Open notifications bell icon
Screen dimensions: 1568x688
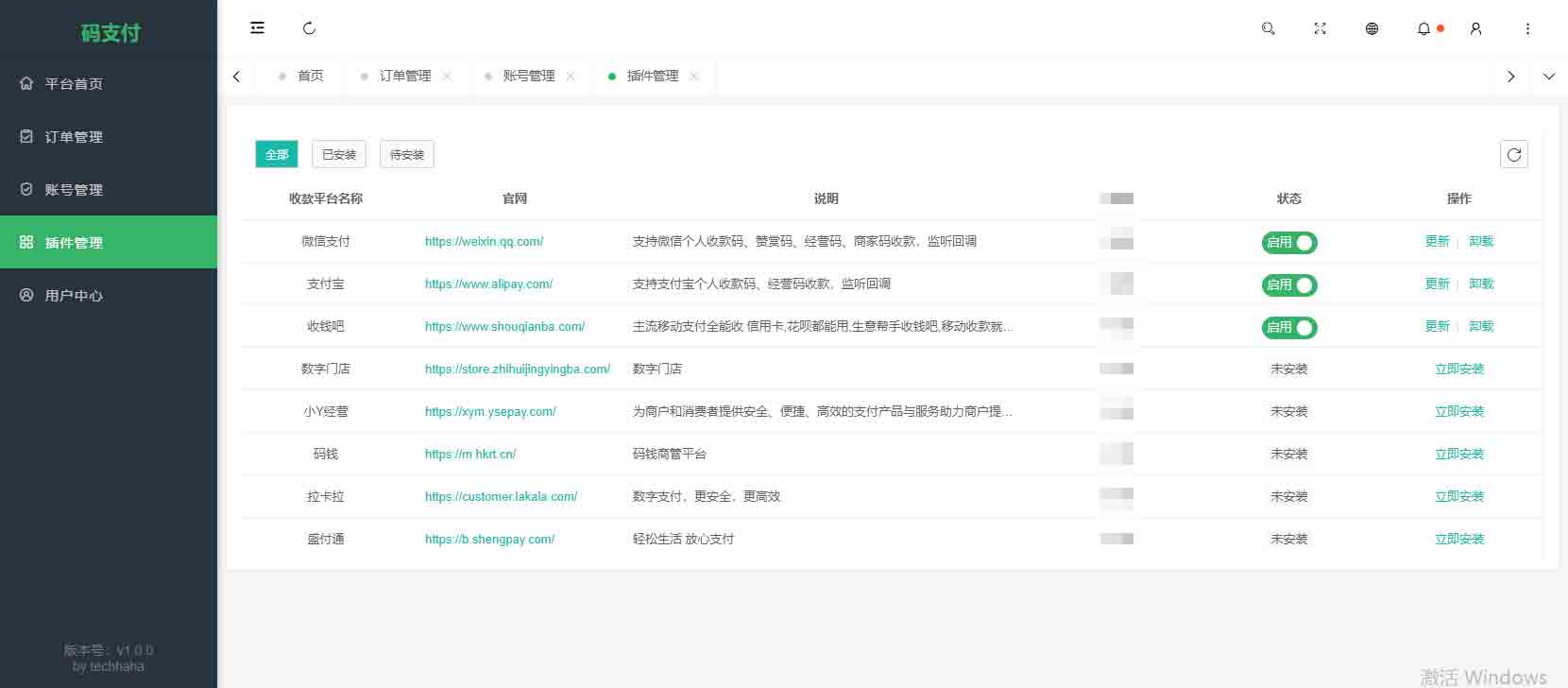pyautogui.click(x=1423, y=28)
